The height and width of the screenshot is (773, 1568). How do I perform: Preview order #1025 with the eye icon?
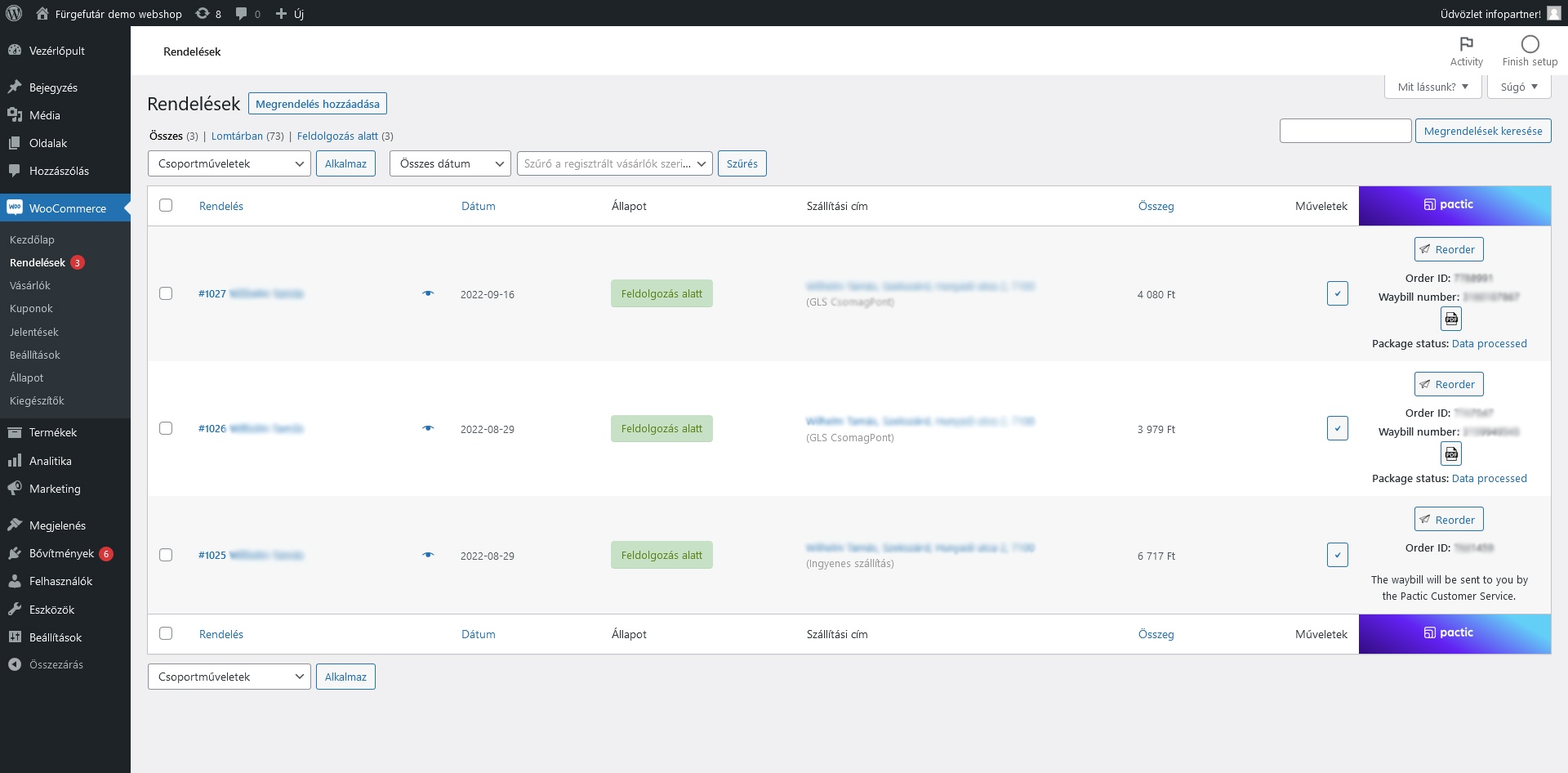(x=428, y=555)
